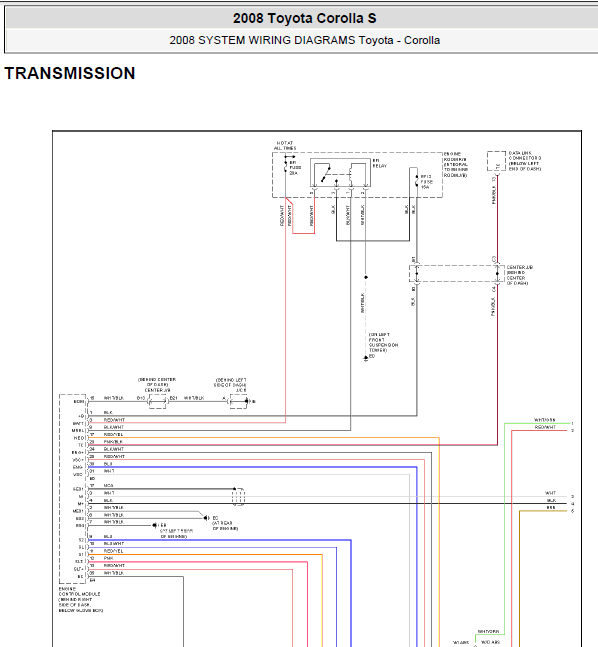Click the TRANSMISSION heading
This screenshot has height=647, width=598.
pos(70,73)
